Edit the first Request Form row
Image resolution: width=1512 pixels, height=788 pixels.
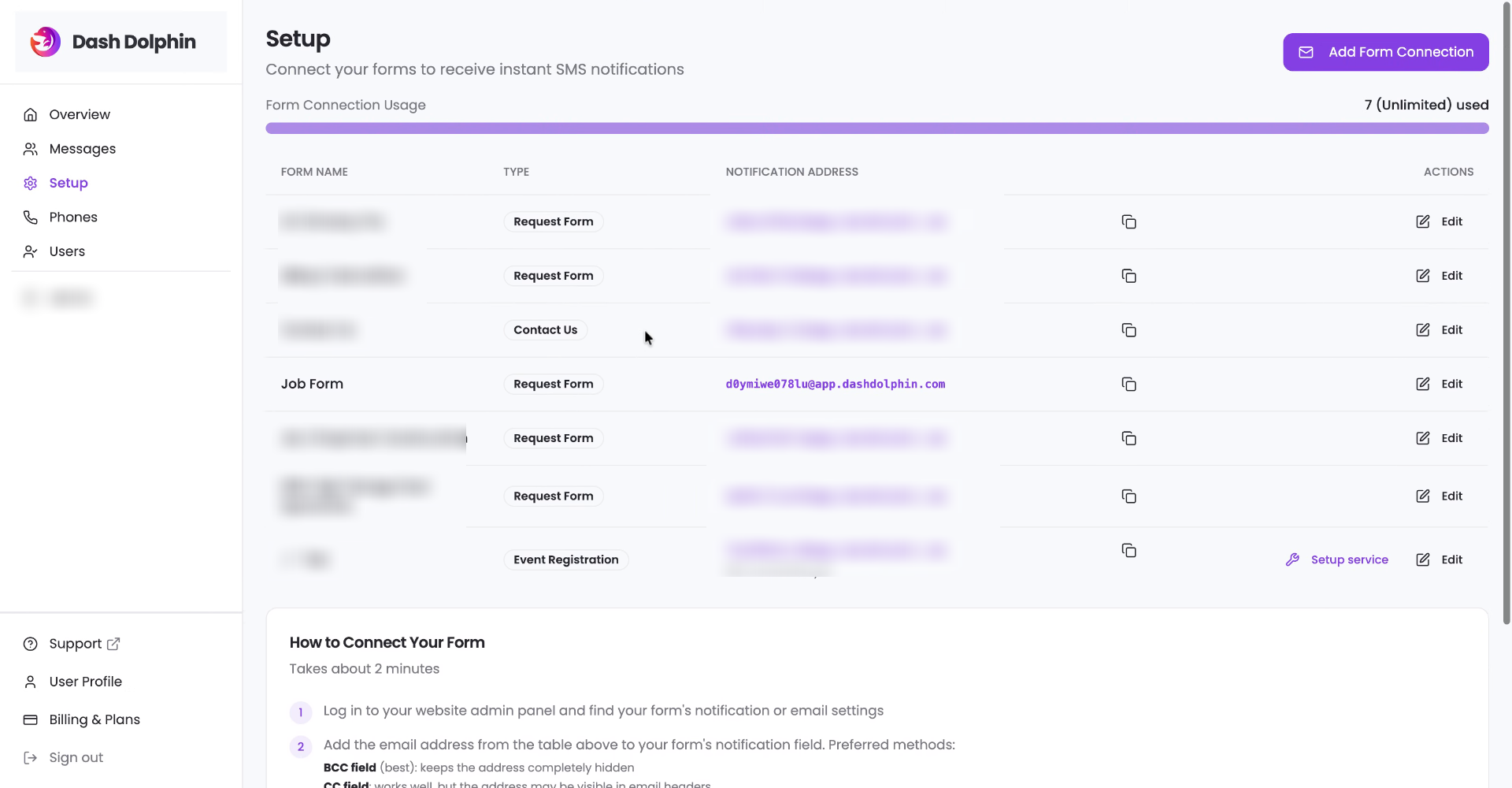click(1439, 221)
